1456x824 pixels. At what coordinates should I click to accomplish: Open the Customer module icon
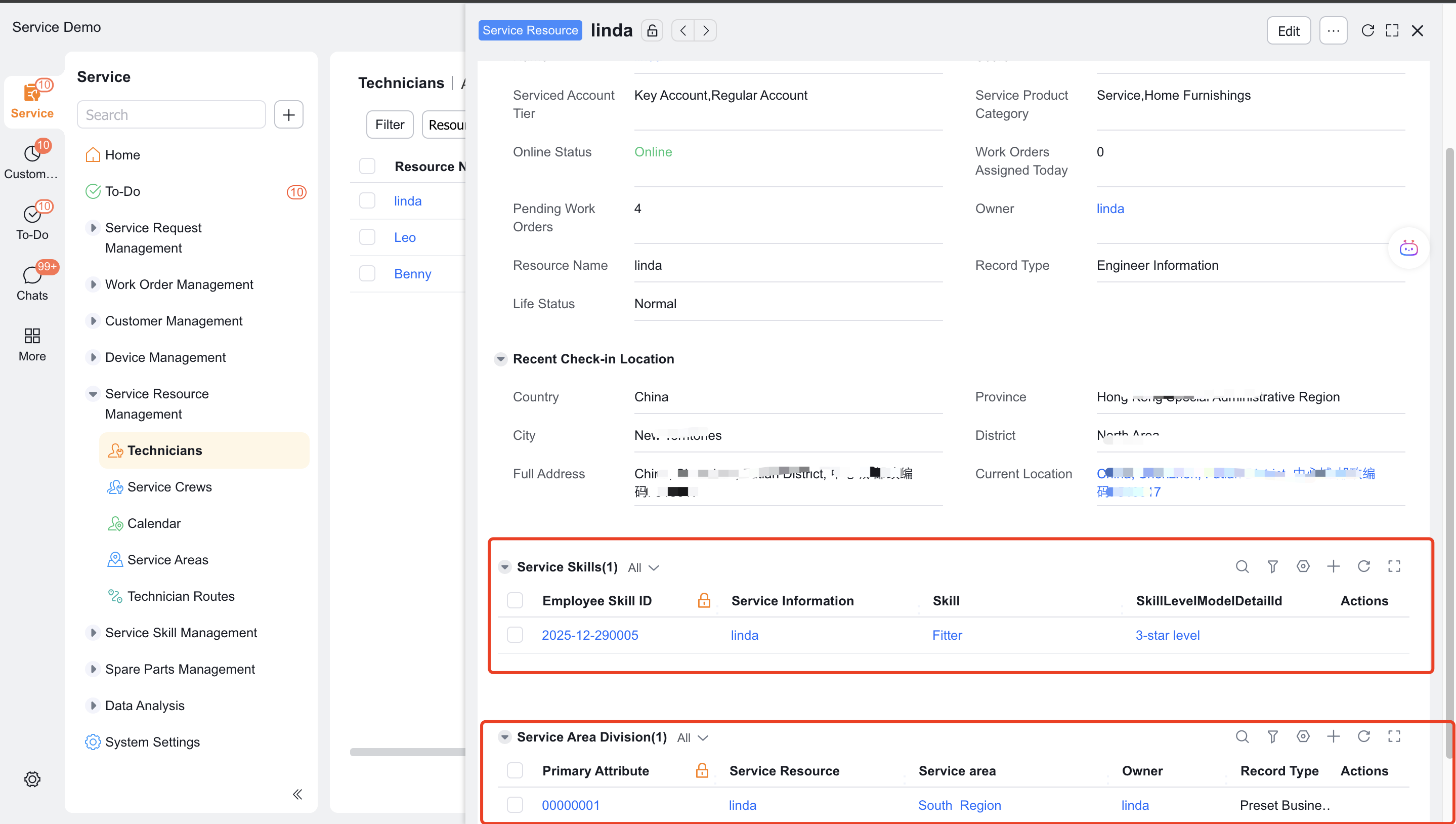[x=32, y=161]
